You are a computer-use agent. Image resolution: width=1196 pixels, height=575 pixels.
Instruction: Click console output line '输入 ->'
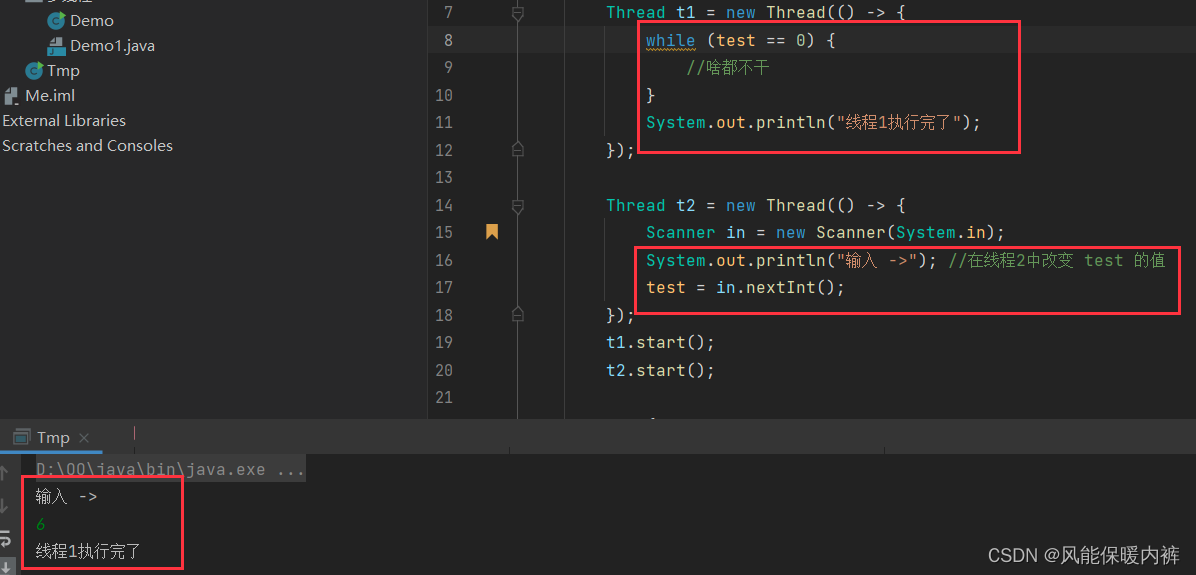pos(66,497)
